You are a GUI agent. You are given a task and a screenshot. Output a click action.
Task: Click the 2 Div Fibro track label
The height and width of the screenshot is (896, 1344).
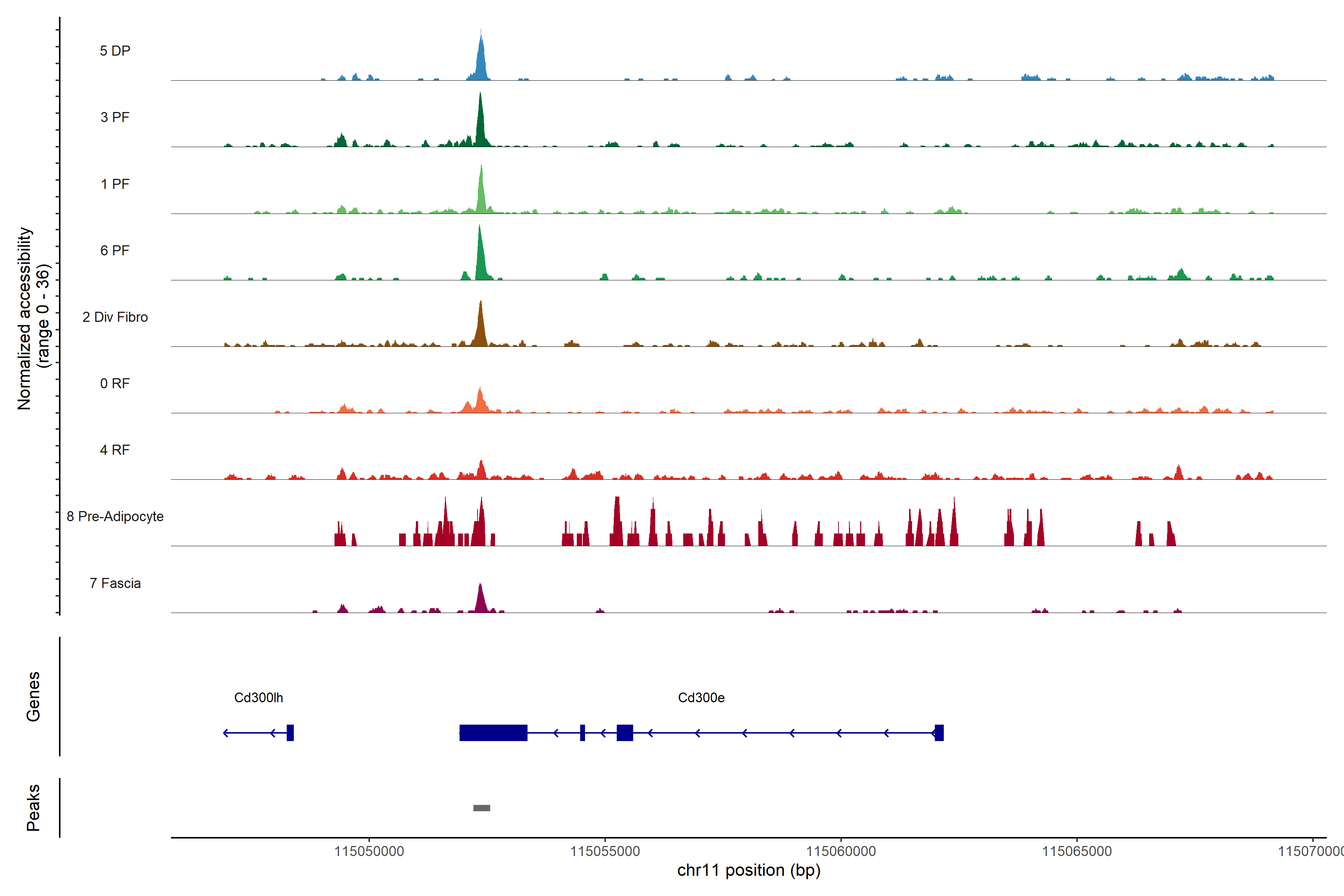115,317
